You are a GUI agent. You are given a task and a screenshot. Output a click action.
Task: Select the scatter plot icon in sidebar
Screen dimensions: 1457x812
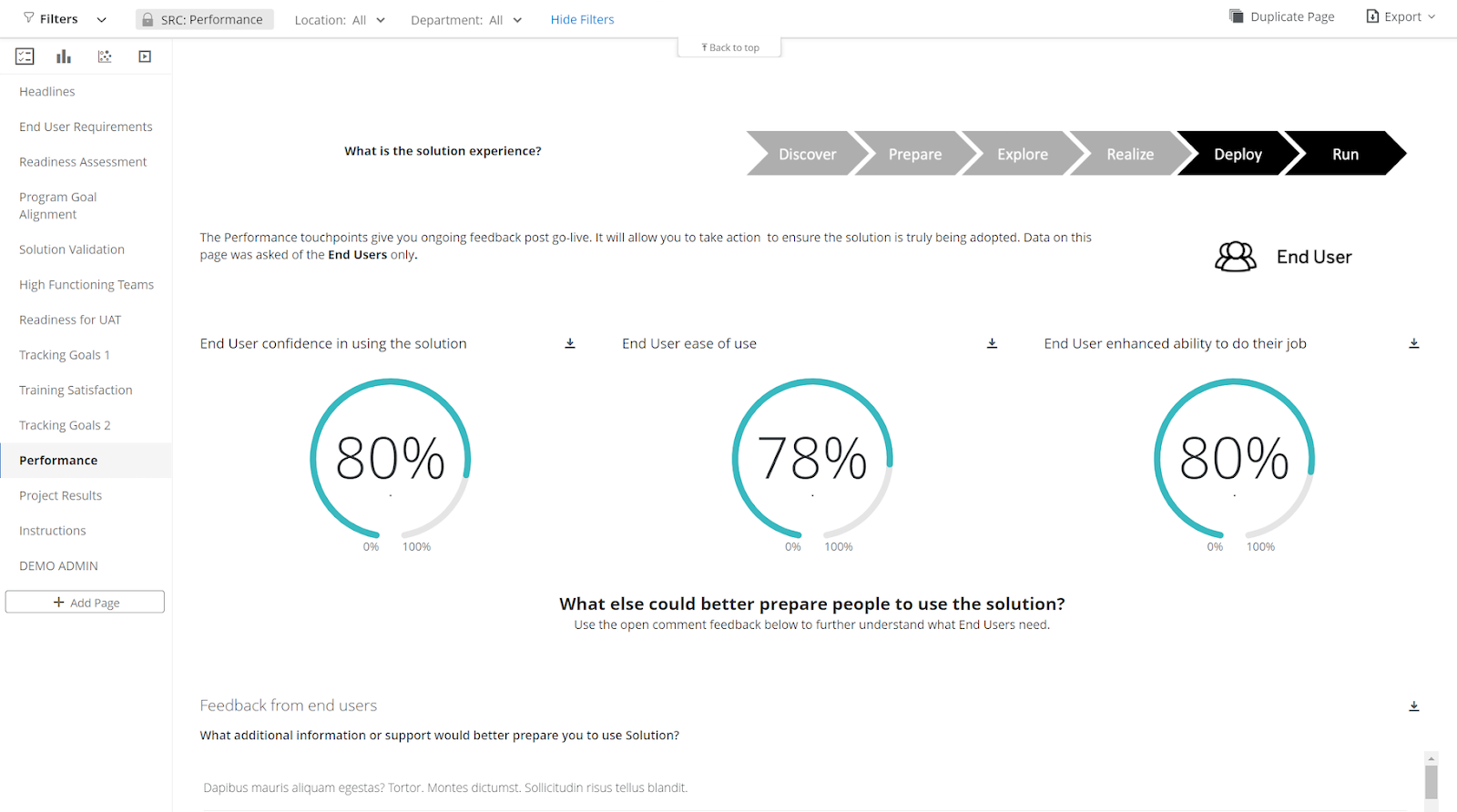coord(105,56)
